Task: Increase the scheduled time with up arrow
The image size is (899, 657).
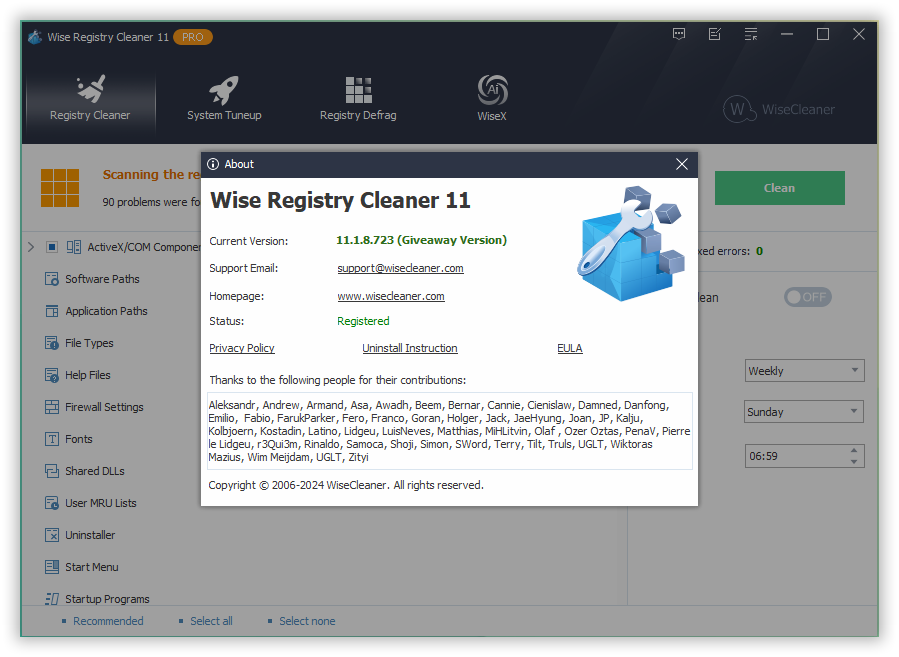Action: click(854, 451)
